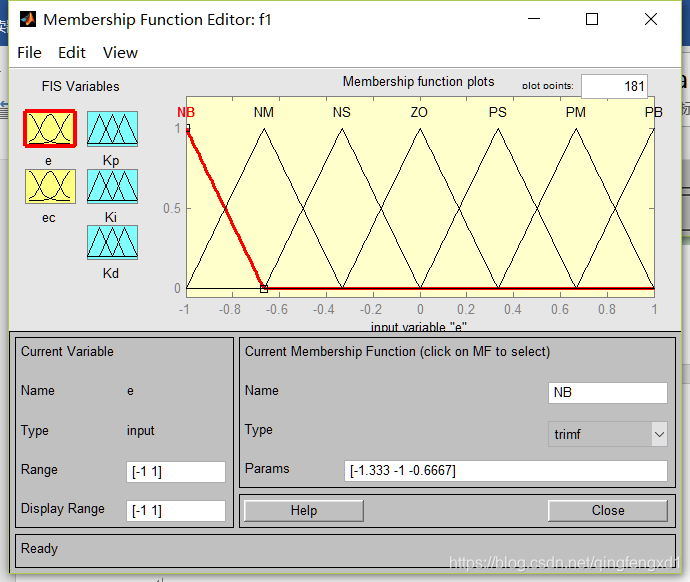690x582 pixels.
Task: Open the File menu
Action: [x=29, y=53]
